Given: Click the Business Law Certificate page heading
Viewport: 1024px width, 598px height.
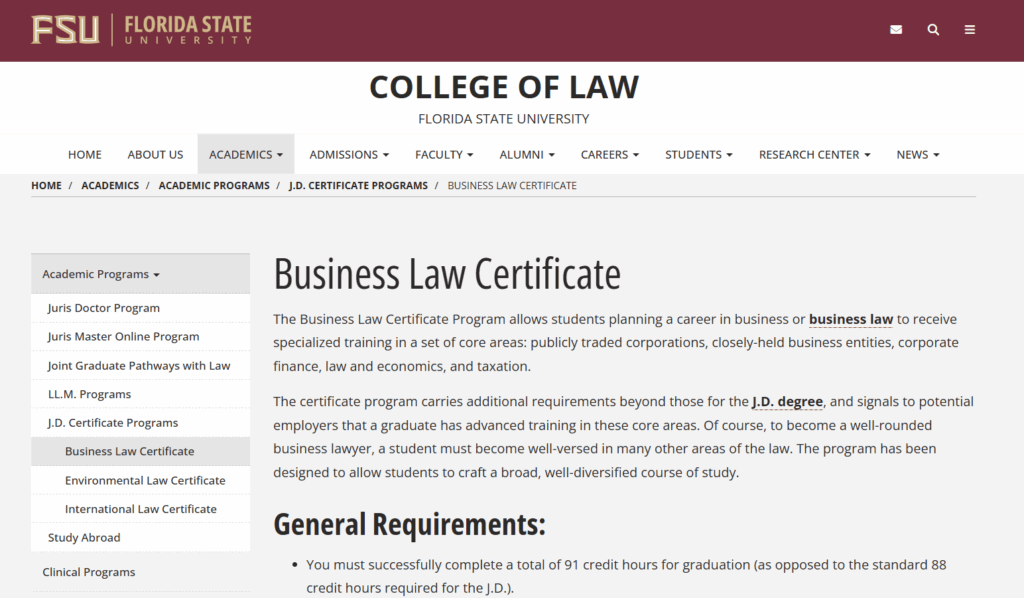Looking at the screenshot, I should point(447,274).
